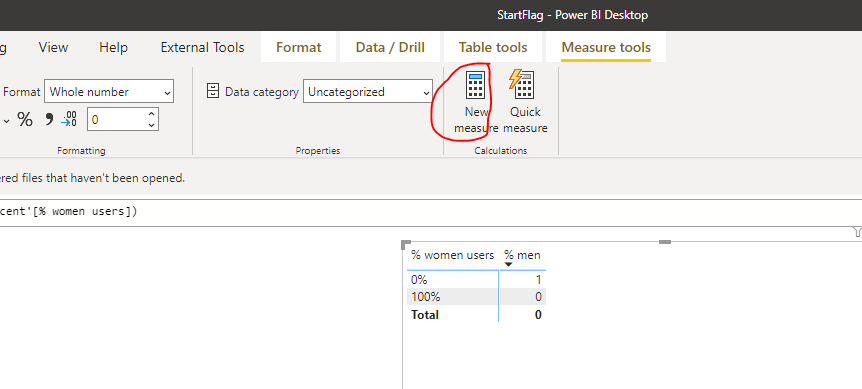Screen dimensions: 862x389
Task: Open currency format dropdown chevron
Action: click(x=7, y=120)
